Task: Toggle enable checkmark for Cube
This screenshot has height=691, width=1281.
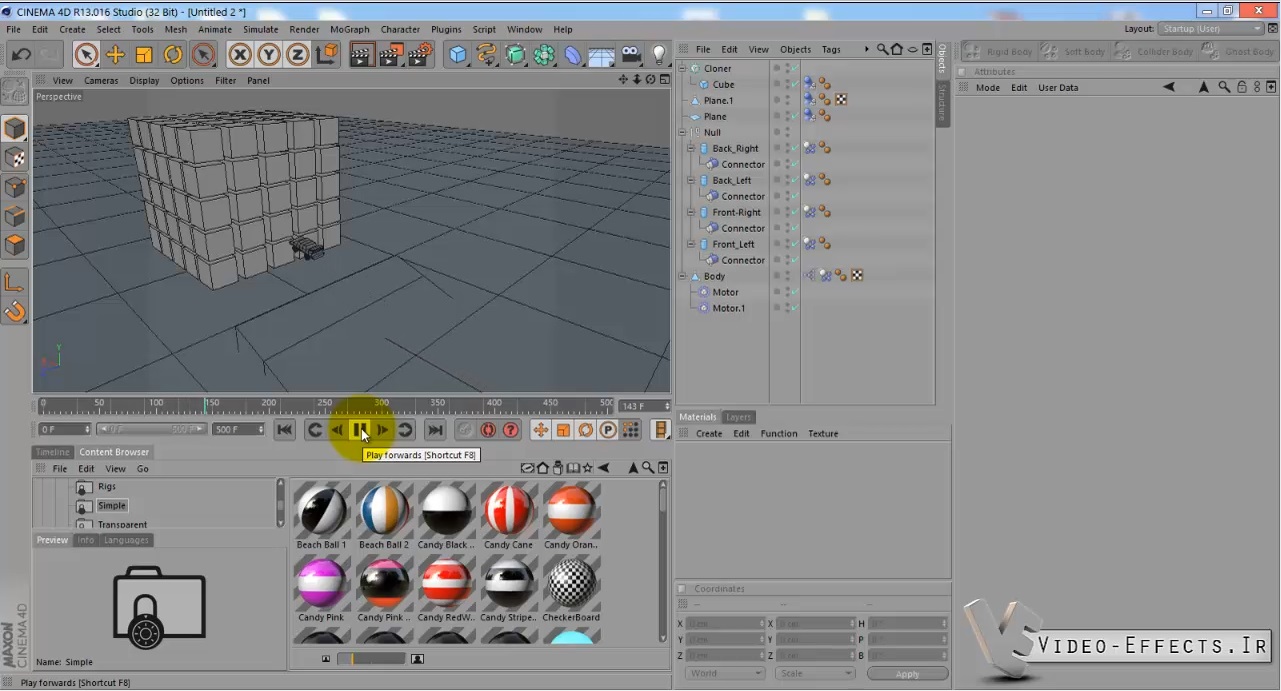Action: [795, 85]
